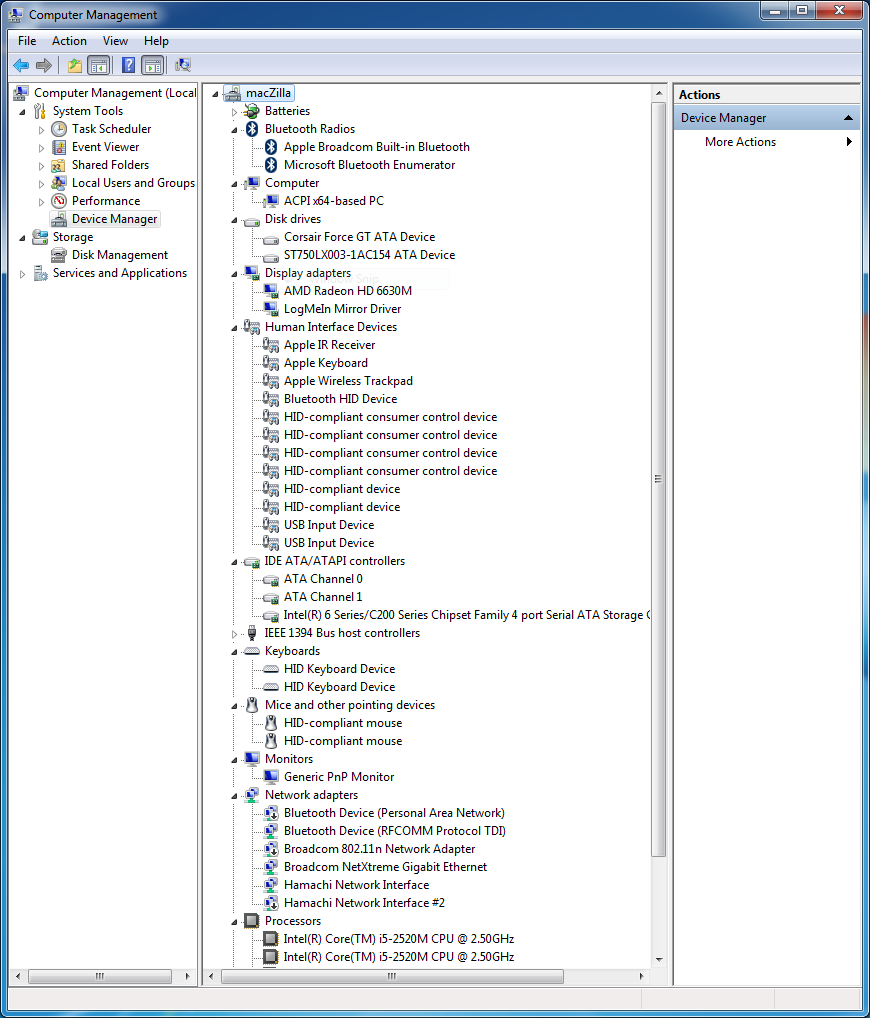Image resolution: width=870 pixels, height=1018 pixels.
Task: Click the Local Users and Groups icon
Action: coord(59,183)
